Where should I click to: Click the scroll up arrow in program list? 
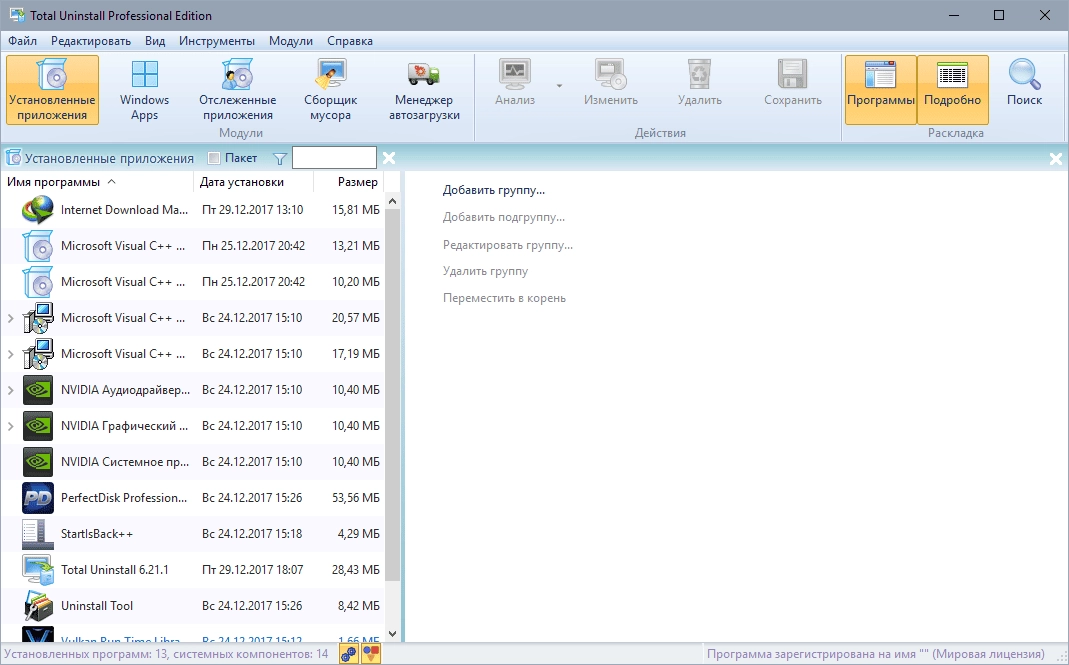click(x=392, y=201)
